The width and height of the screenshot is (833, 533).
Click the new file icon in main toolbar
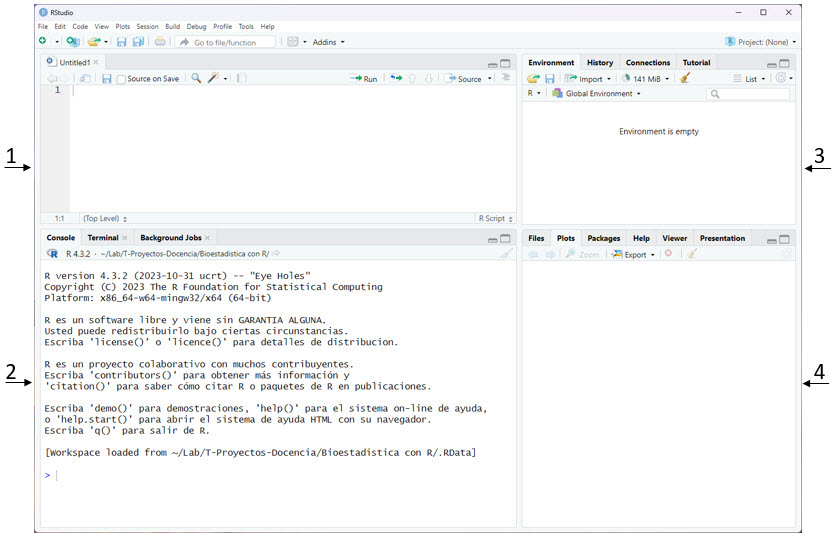43,42
